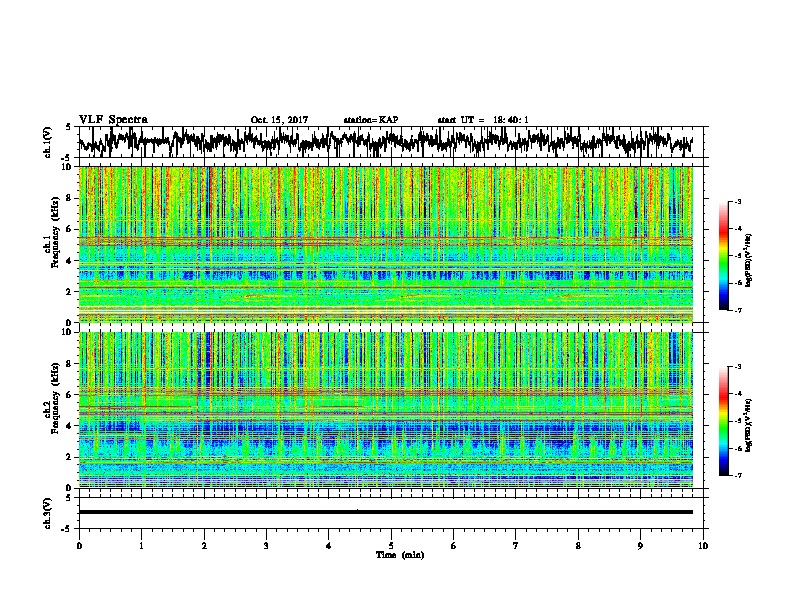Click time axis tick label 3 minutes
Screen dimensions: 792x612
(x=266, y=546)
